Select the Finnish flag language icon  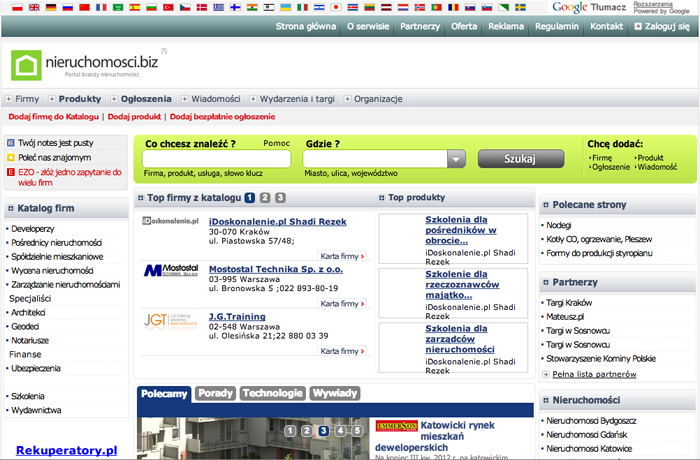pos(235,7)
